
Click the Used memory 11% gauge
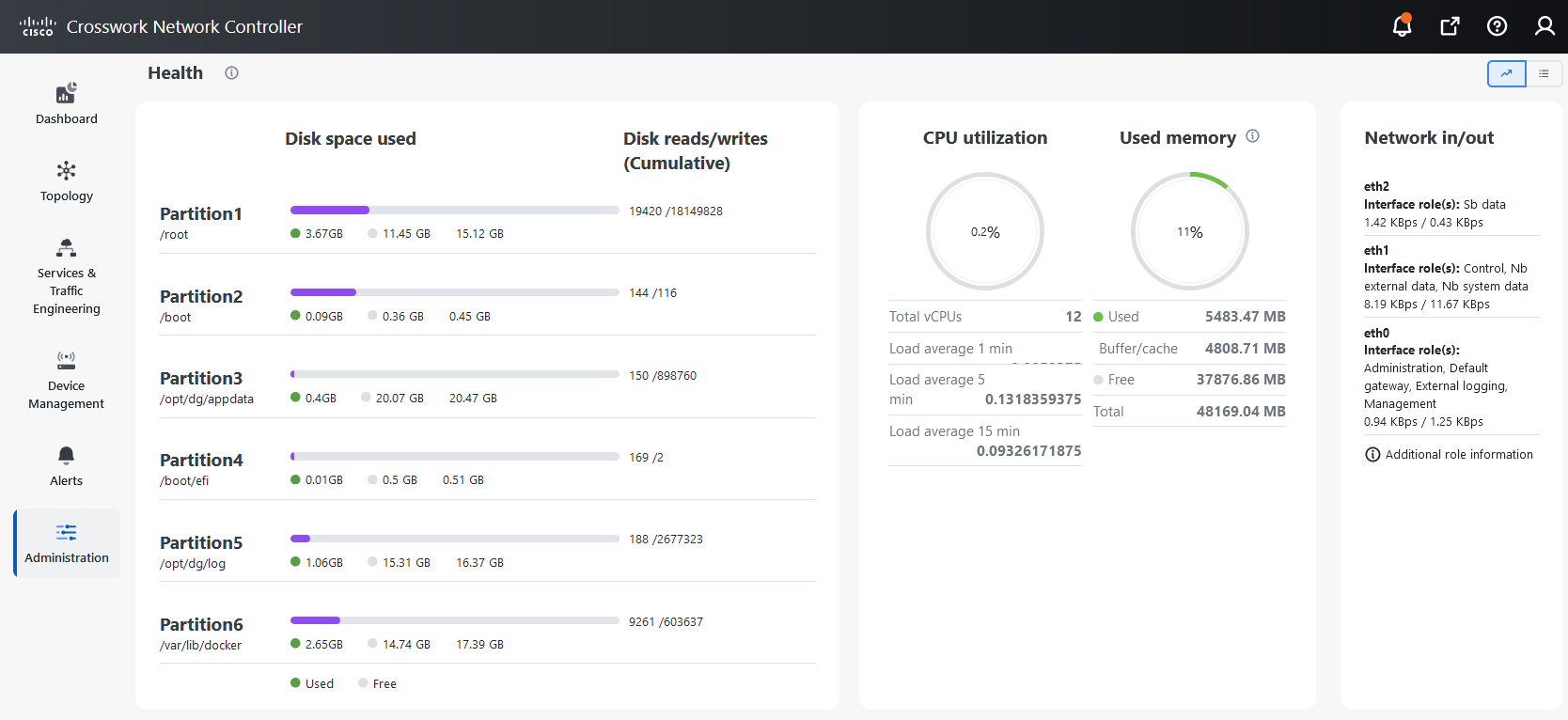1190,231
